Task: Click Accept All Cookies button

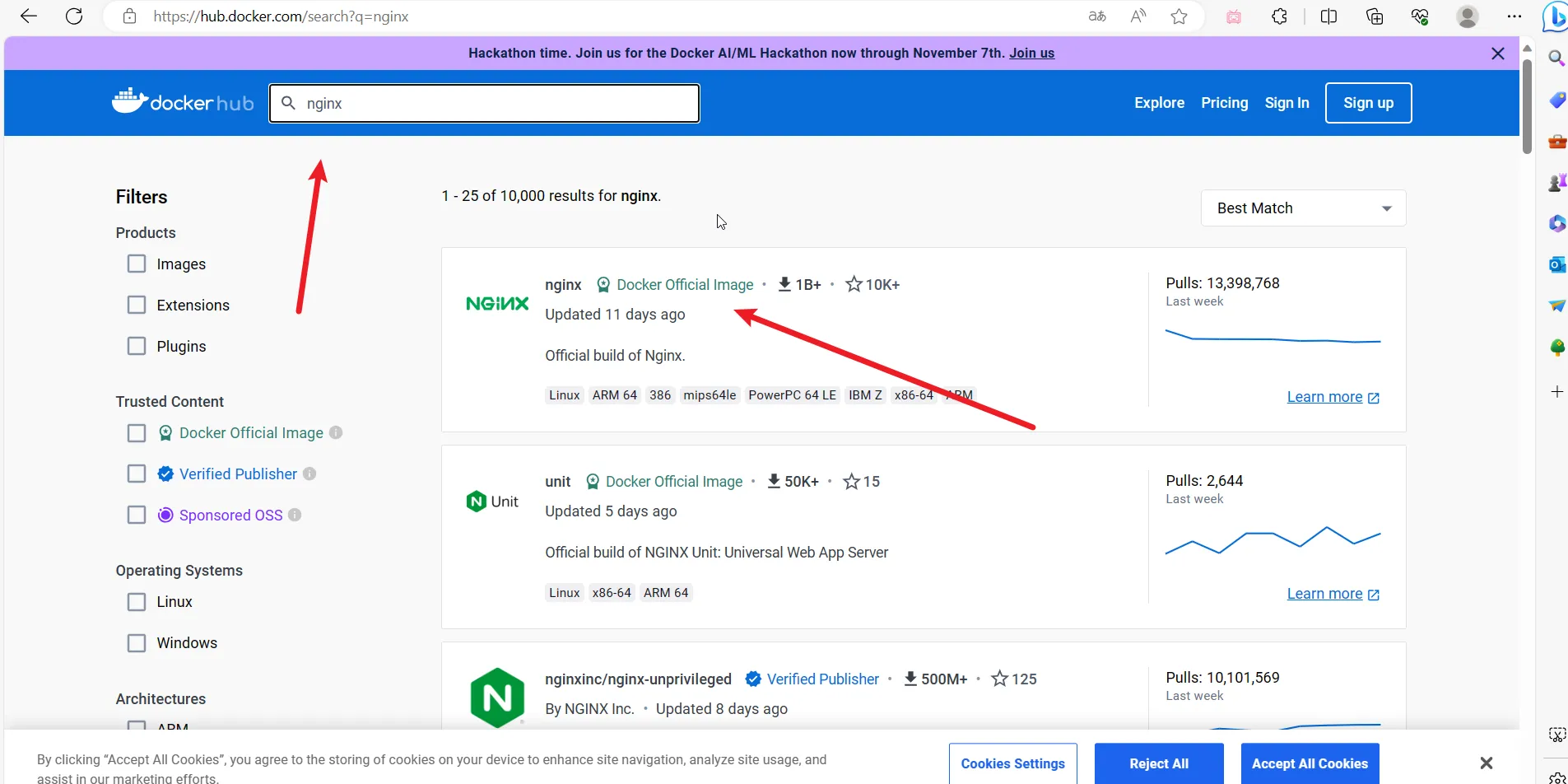Action: (1310, 763)
